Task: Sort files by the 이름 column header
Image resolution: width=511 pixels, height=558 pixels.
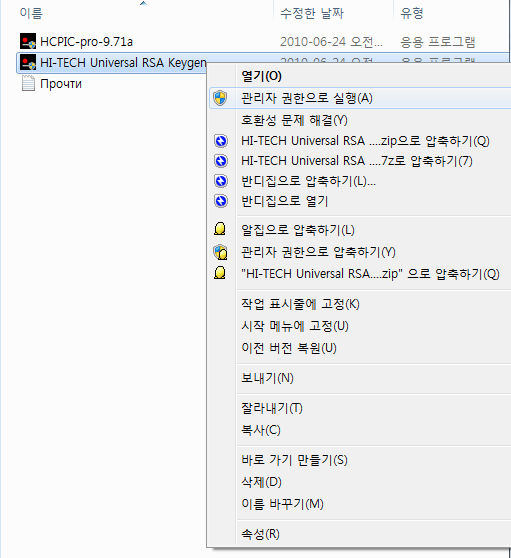Action: (x=144, y=13)
